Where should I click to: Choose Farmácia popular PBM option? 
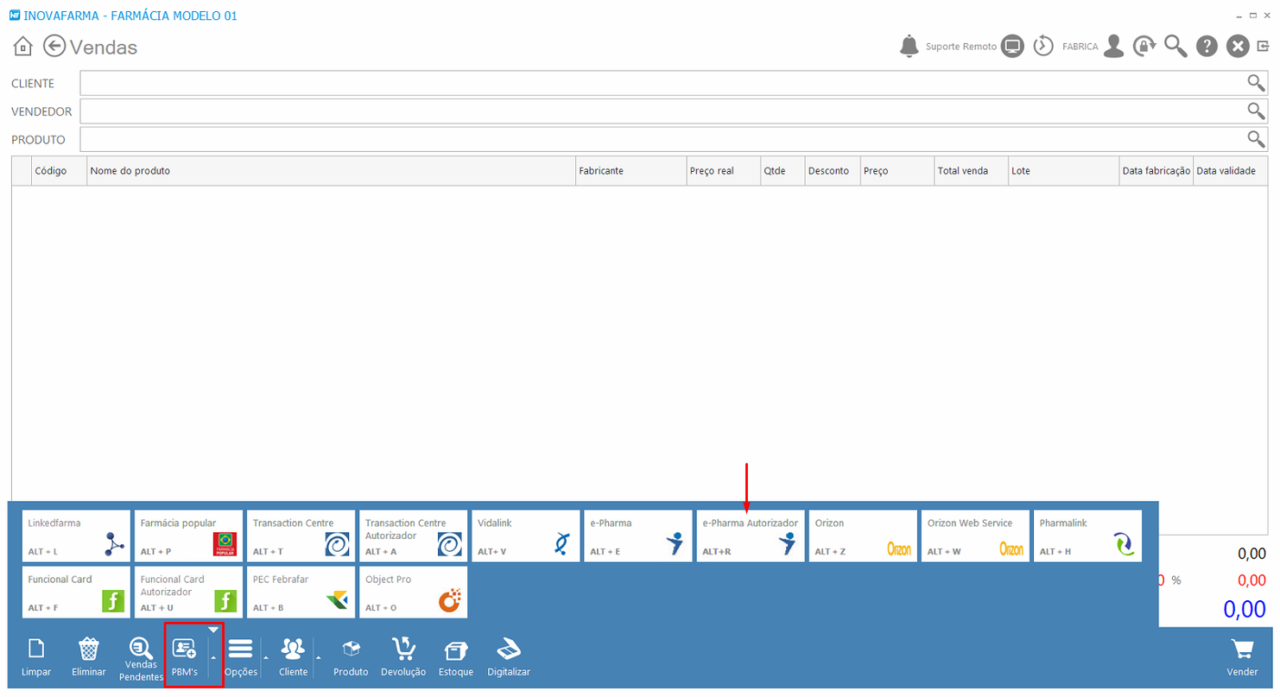tap(189, 536)
